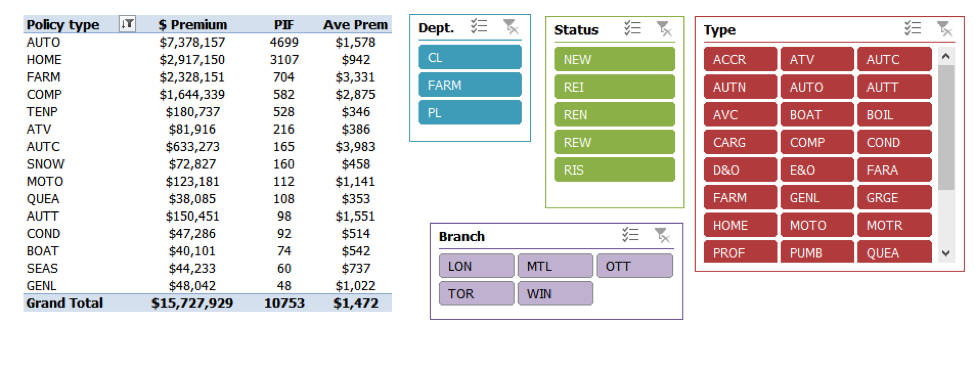The width and height of the screenshot is (975, 367).
Task: Clear the filter on the Dept. slicer
Action: click(x=511, y=26)
